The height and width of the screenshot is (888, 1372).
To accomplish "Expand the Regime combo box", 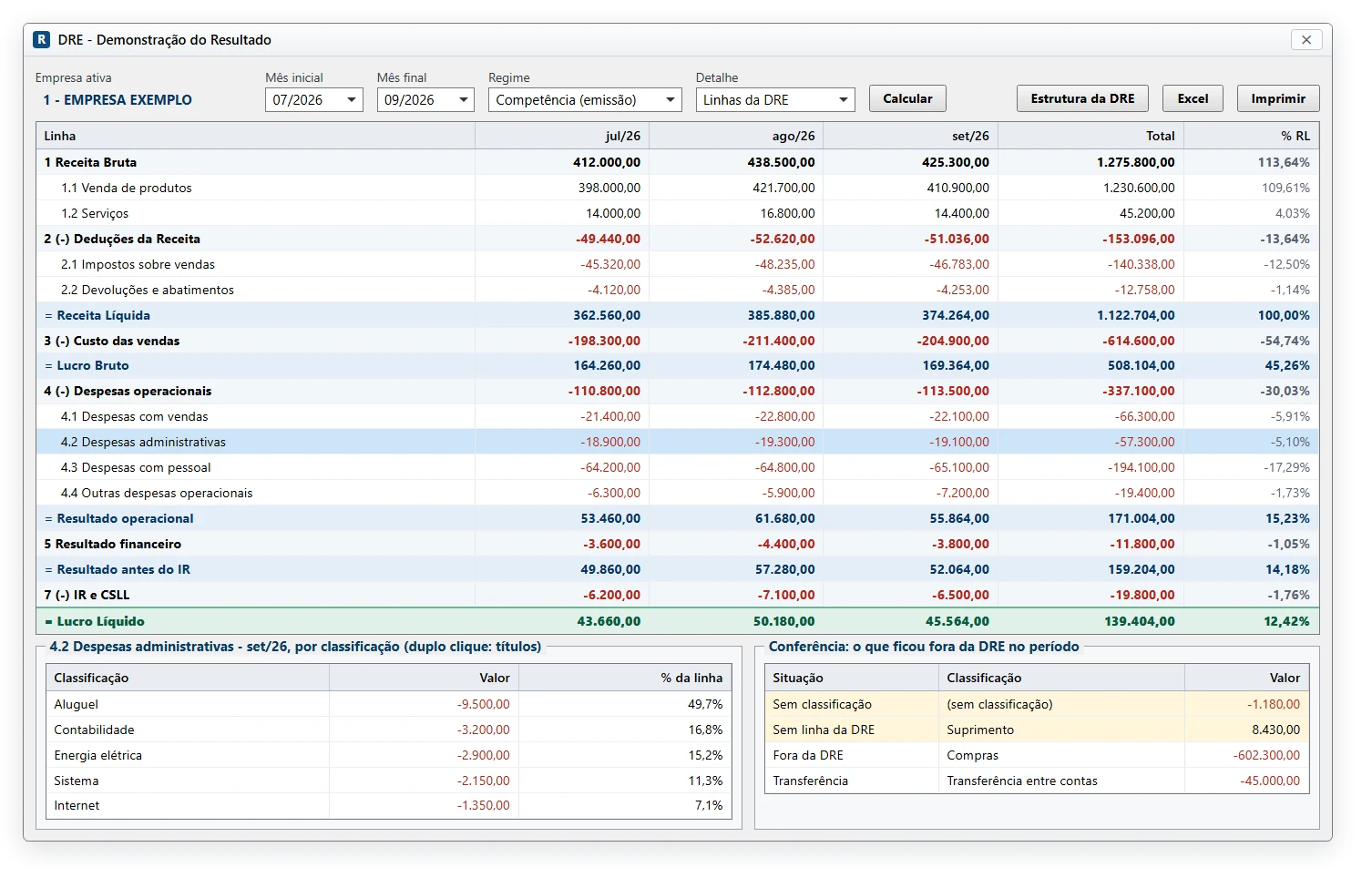I will point(585,100).
